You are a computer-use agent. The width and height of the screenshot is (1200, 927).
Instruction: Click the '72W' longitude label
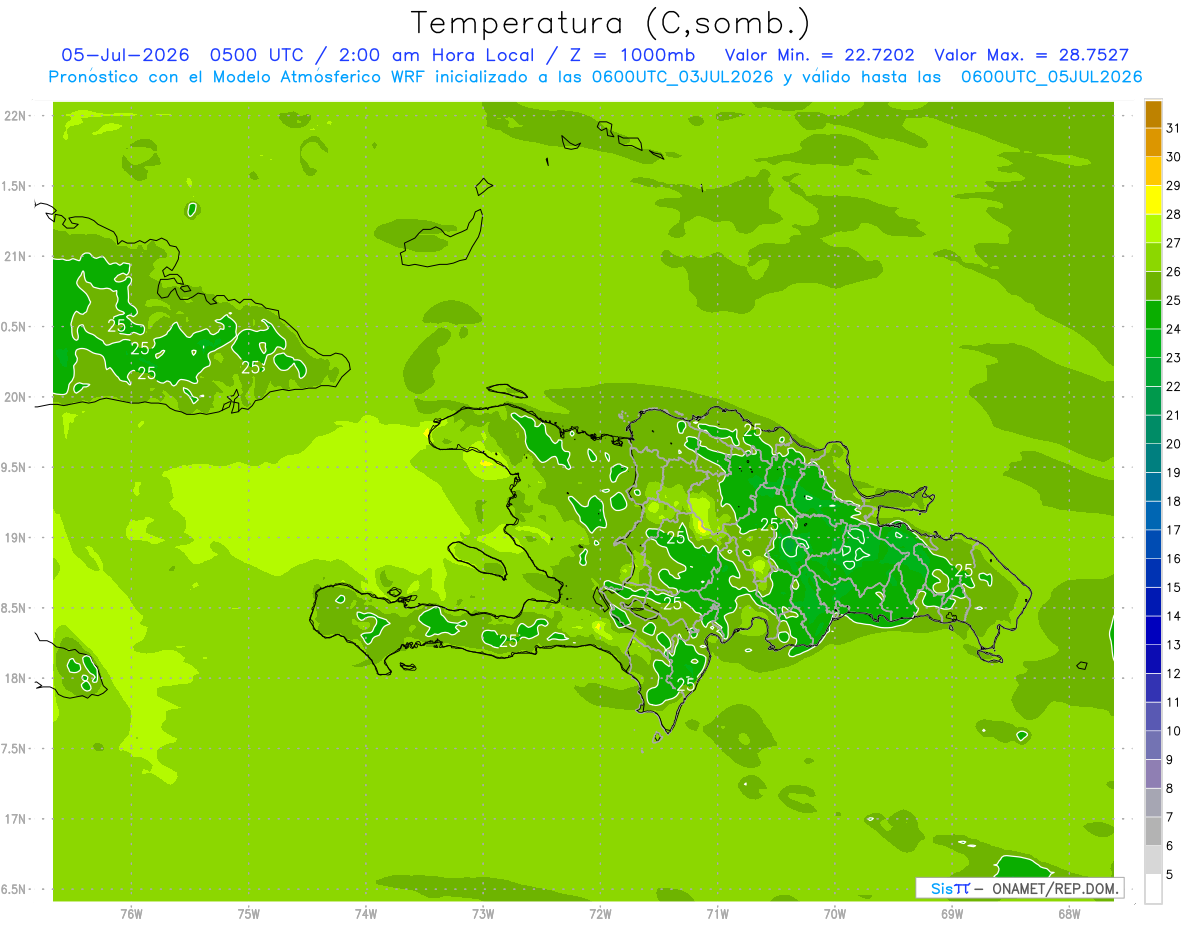click(x=600, y=914)
